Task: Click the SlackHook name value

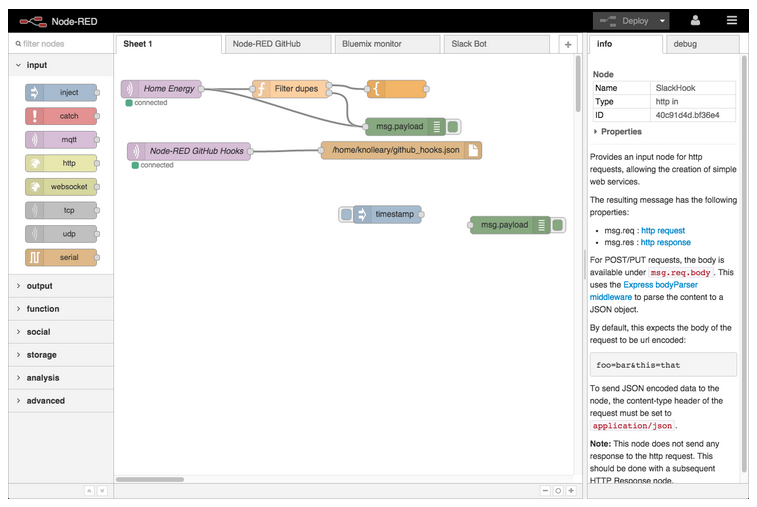Action: pyautogui.click(x=675, y=88)
